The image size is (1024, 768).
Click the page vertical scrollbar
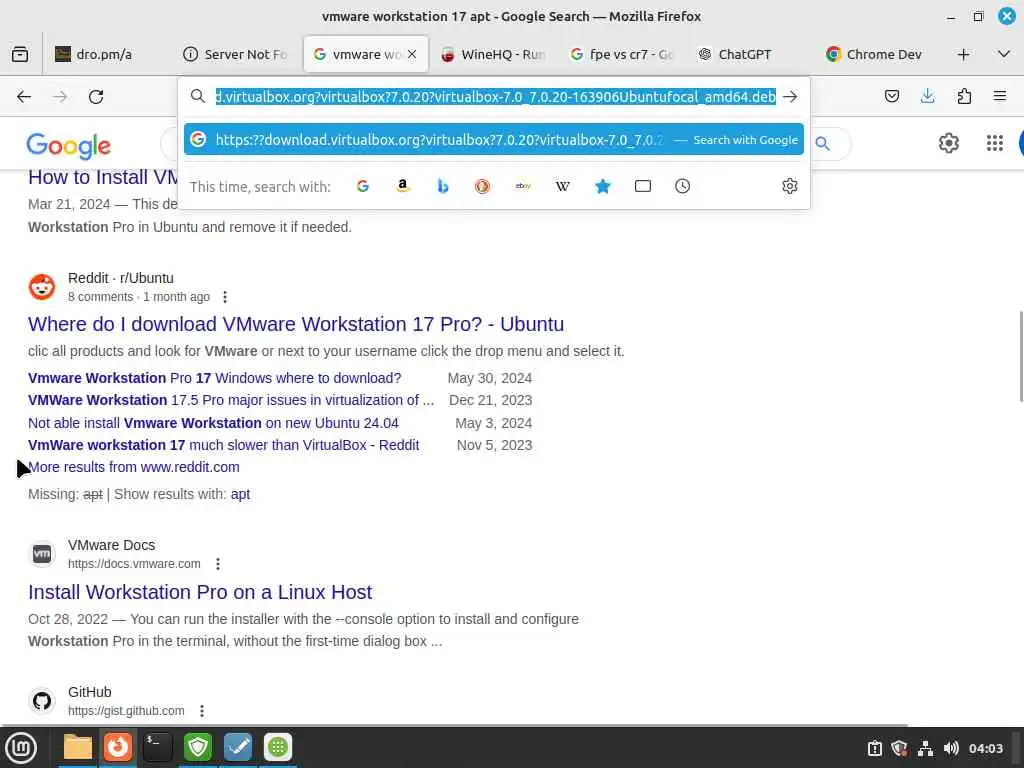tap(1020, 357)
